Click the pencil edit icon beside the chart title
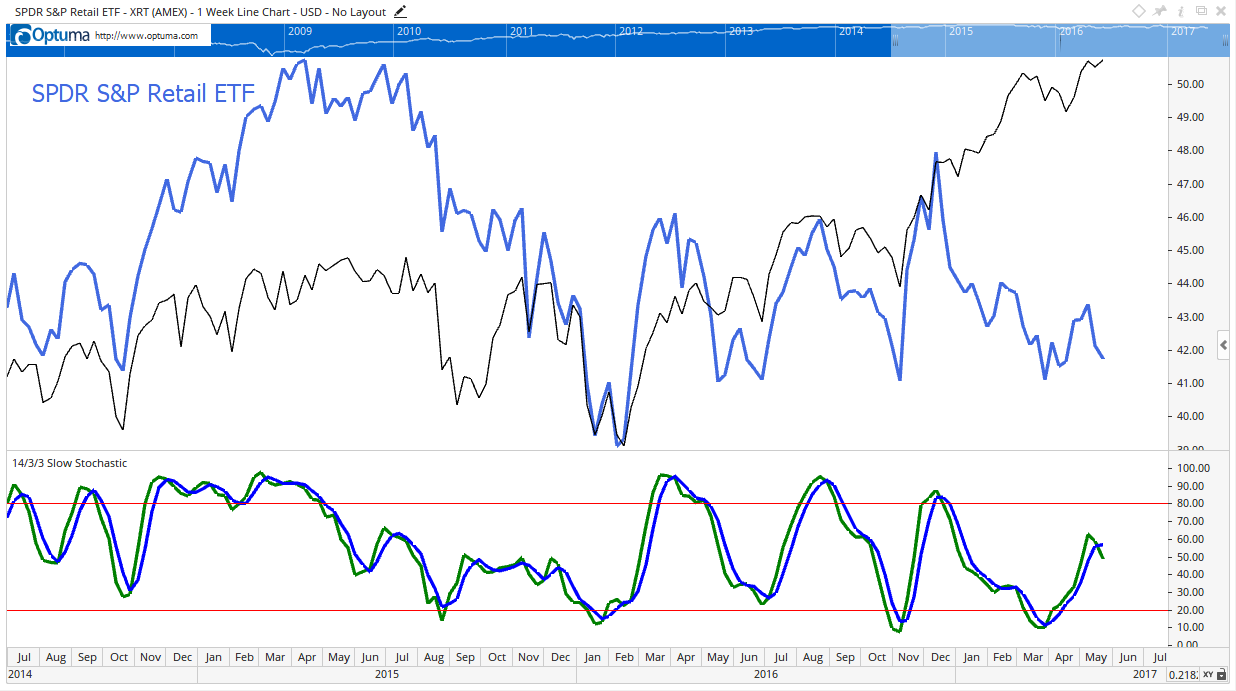 click(401, 11)
